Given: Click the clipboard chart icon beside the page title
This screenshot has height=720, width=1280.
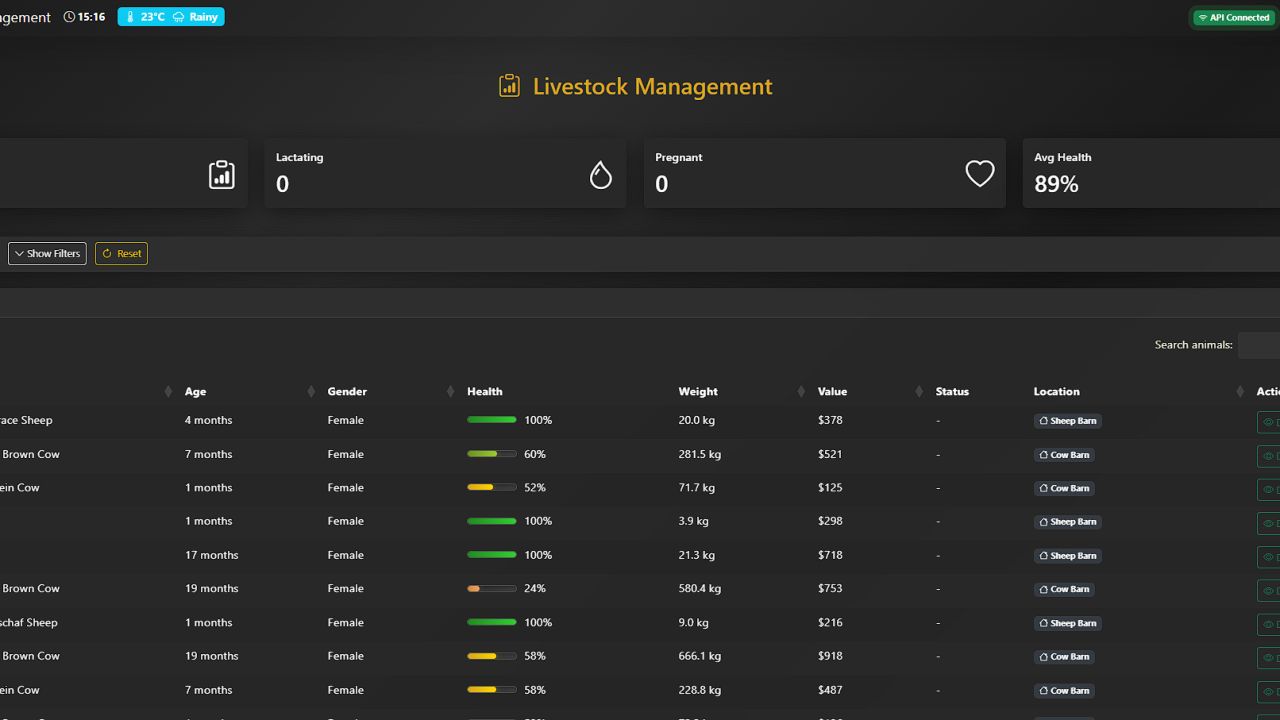Looking at the screenshot, I should click(x=509, y=86).
